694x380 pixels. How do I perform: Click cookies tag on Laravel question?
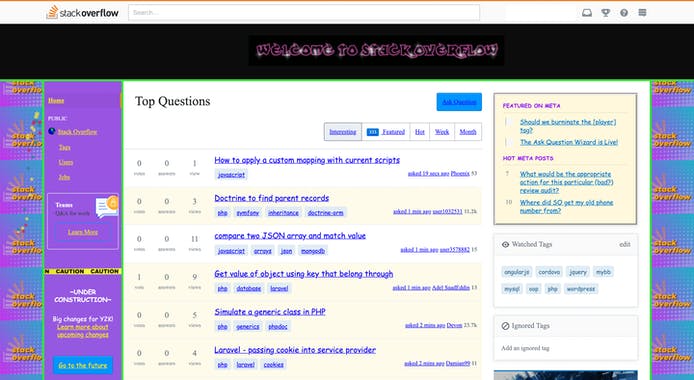(x=274, y=365)
